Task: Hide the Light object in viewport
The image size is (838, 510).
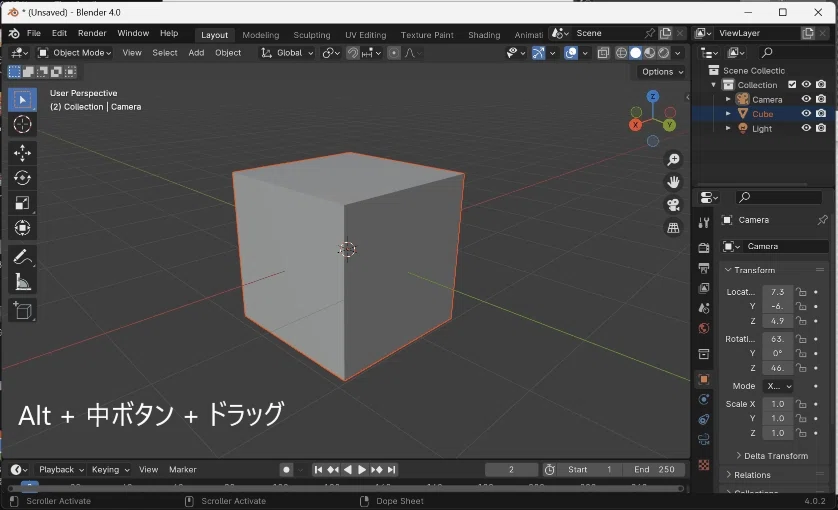Action: (x=806, y=128)
